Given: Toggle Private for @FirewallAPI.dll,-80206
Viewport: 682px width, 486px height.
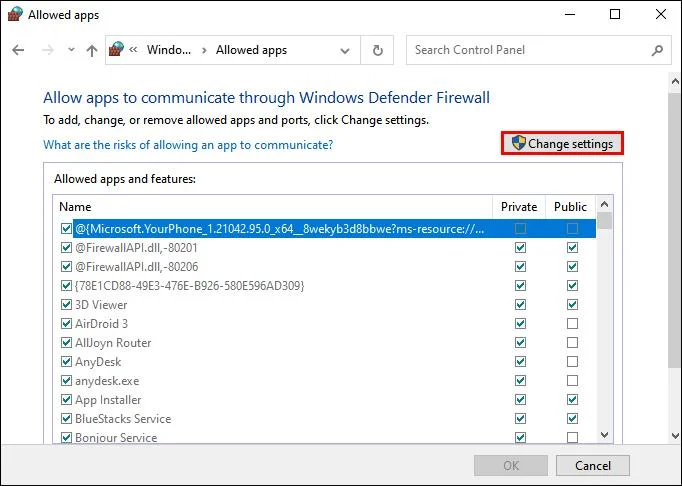Looking at the screenshot, I should point(520,266).
